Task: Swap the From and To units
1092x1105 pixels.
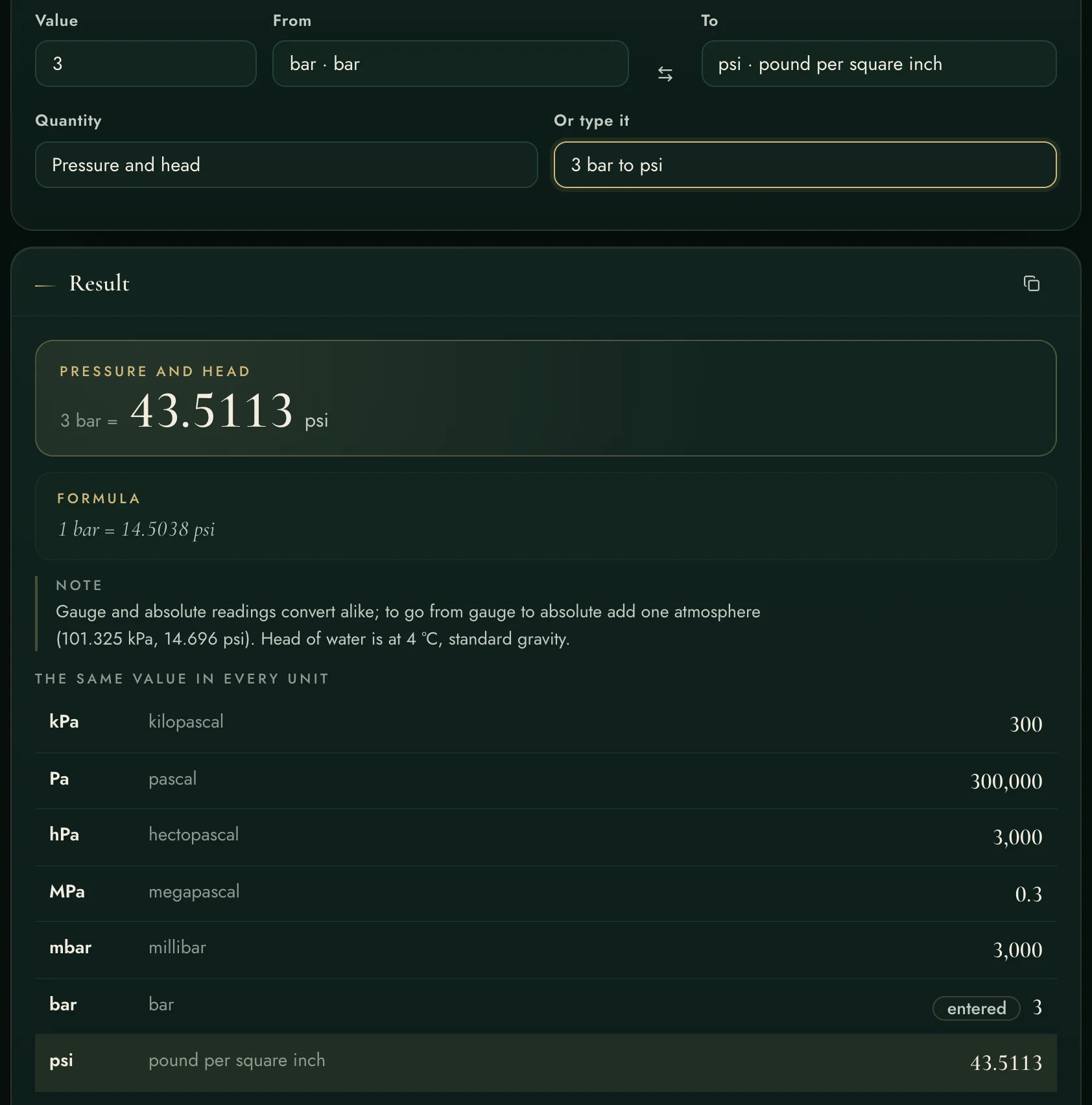Action: [x=665, y=74]
